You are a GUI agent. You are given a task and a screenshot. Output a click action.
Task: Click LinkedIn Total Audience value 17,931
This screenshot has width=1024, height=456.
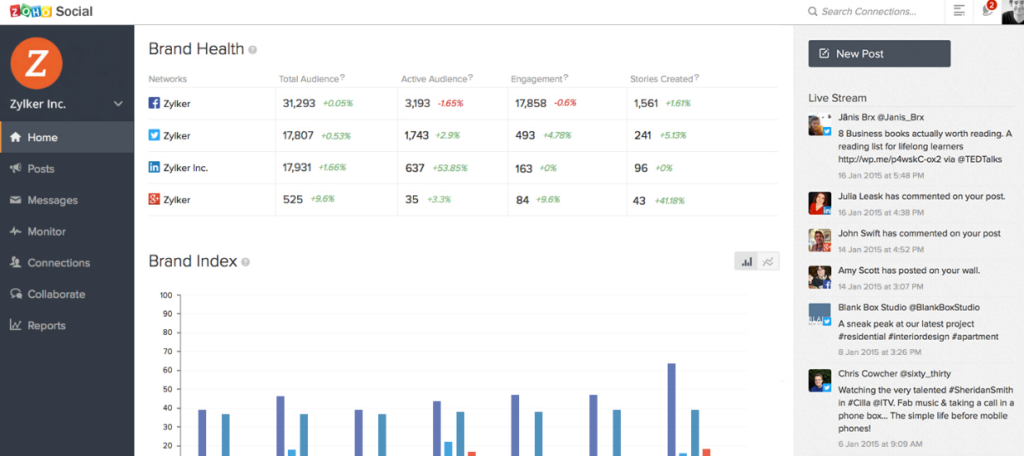pos(298,167)
